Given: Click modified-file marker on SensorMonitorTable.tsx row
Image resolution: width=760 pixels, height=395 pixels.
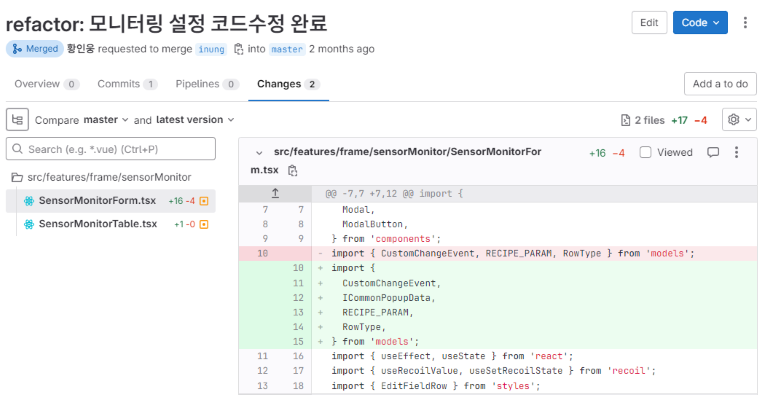Looking at the screenshot, I should [204, 224].
